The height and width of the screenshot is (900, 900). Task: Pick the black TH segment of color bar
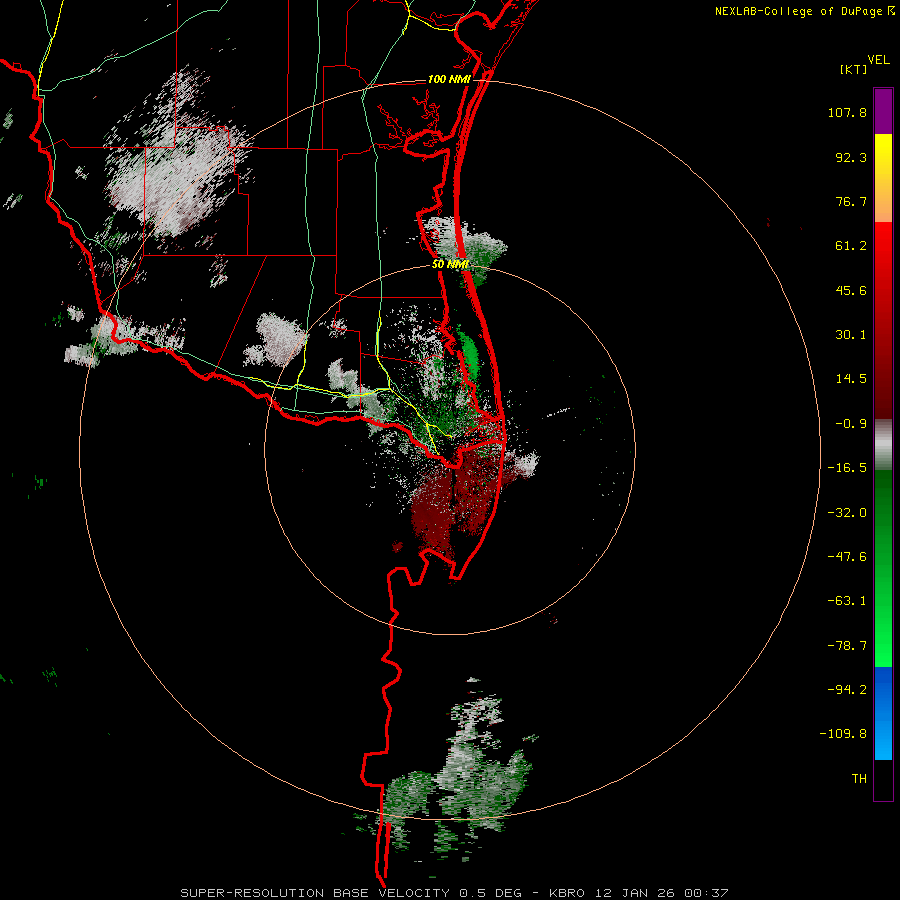click(883, 779)
